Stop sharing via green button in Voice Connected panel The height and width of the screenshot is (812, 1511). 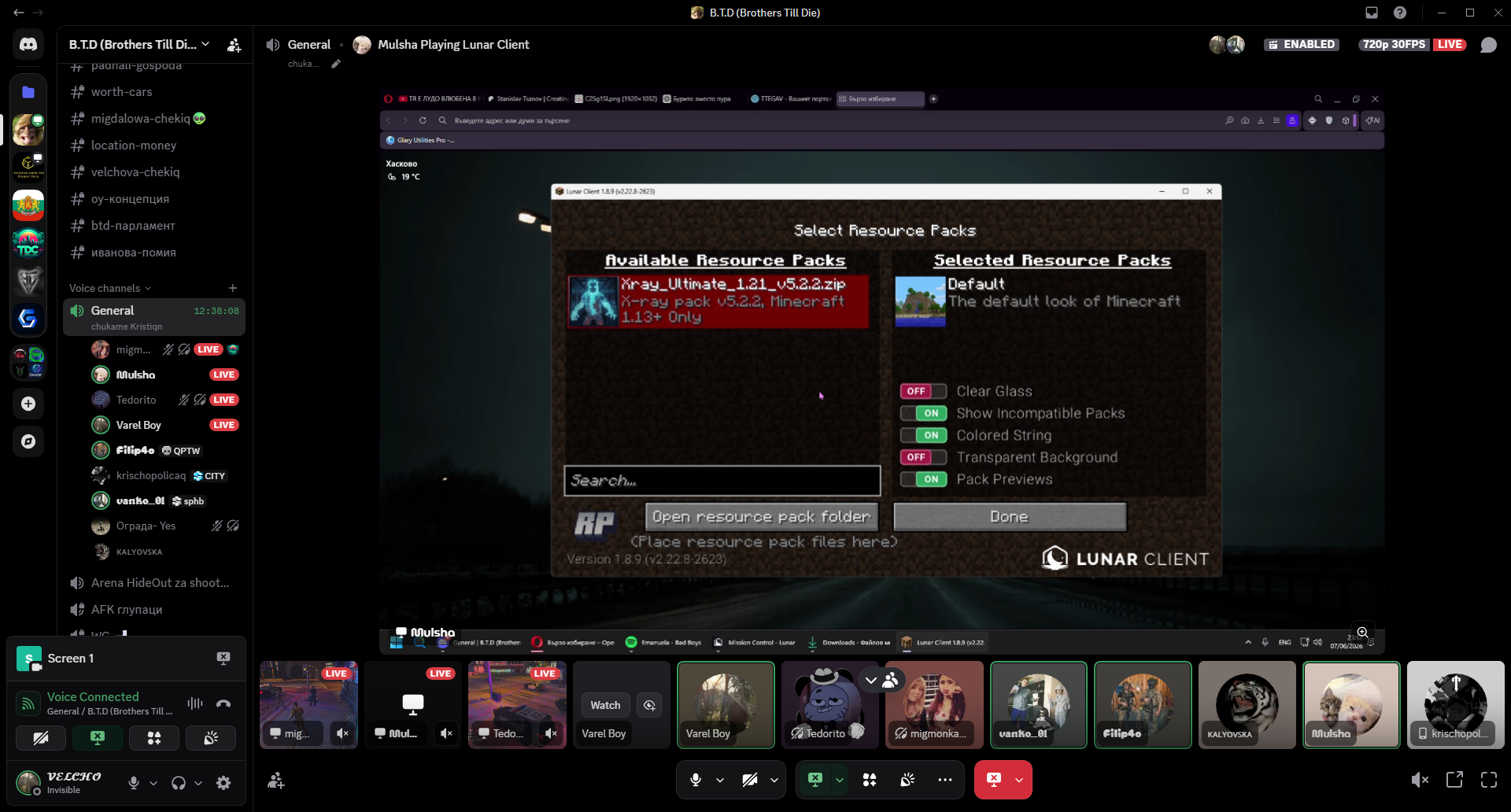98,738
